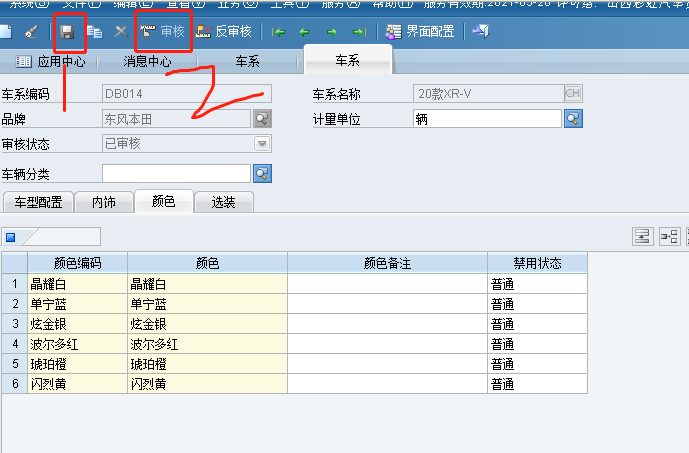Click the Save floppy disk icon
The image size is (689, 453).
[x=67, y=32]
